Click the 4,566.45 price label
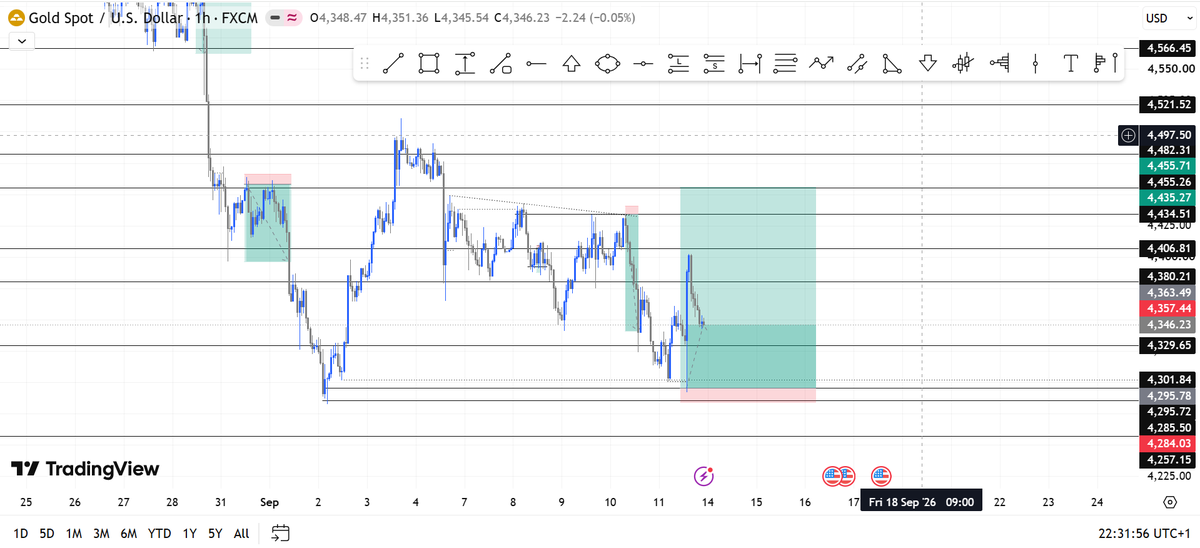 pyautogui.click(x=1167, y=48)
